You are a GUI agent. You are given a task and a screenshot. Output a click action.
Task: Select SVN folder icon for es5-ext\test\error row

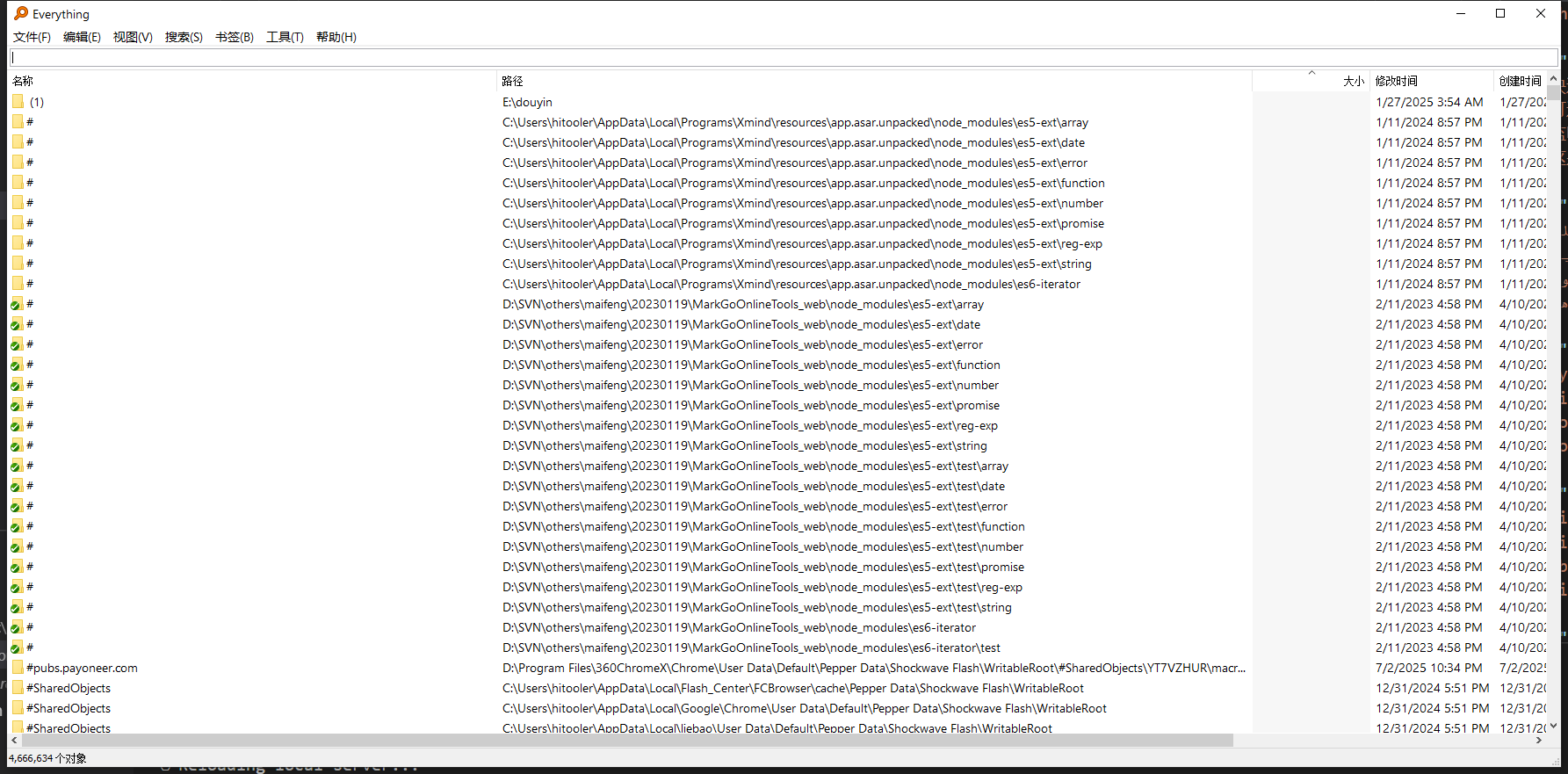18,506
